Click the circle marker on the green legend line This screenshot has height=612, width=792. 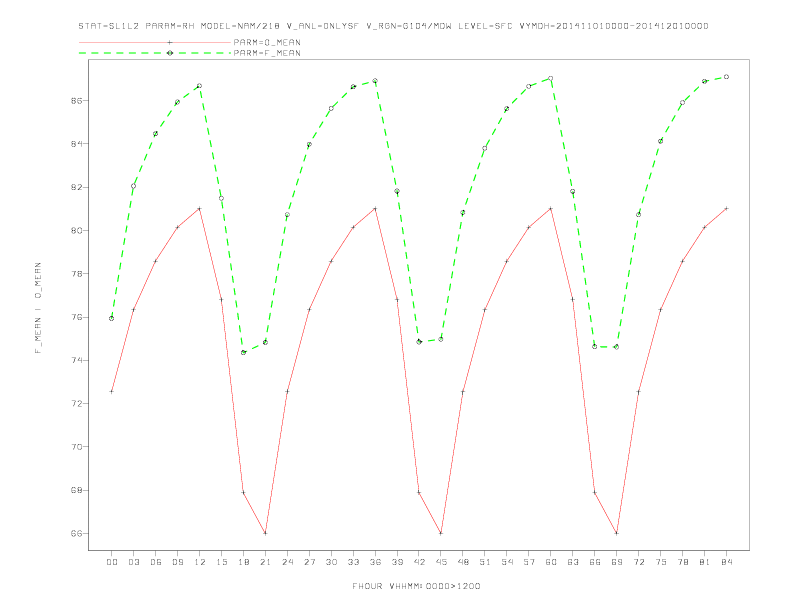coord(170,53)
